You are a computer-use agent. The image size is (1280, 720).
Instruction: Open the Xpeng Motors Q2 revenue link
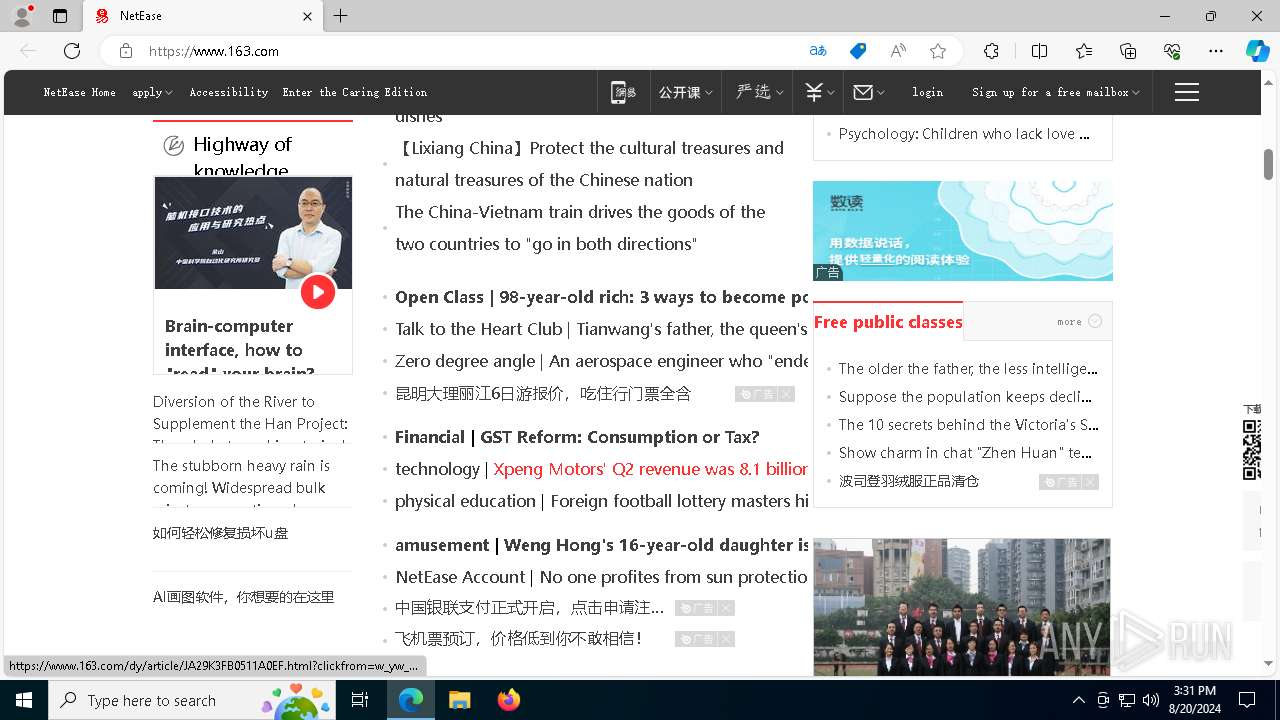point(650,469)
